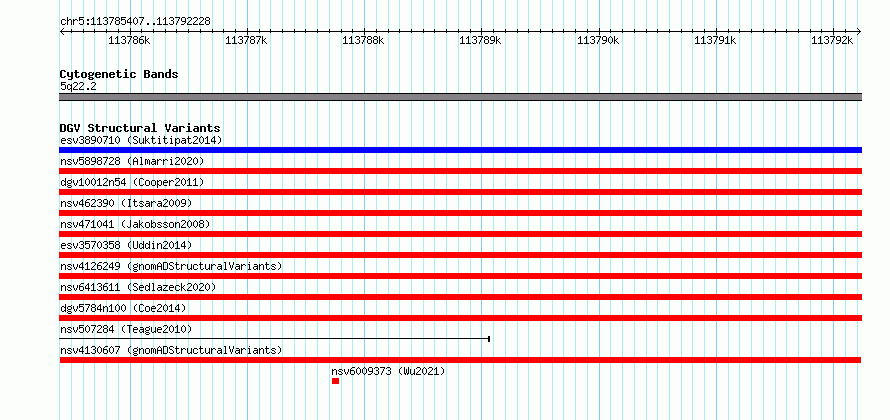Select the esv3570358 (Uddin2014) label
Image resolution: width=890 pixels, height=420 pixels.
(126, 245)
